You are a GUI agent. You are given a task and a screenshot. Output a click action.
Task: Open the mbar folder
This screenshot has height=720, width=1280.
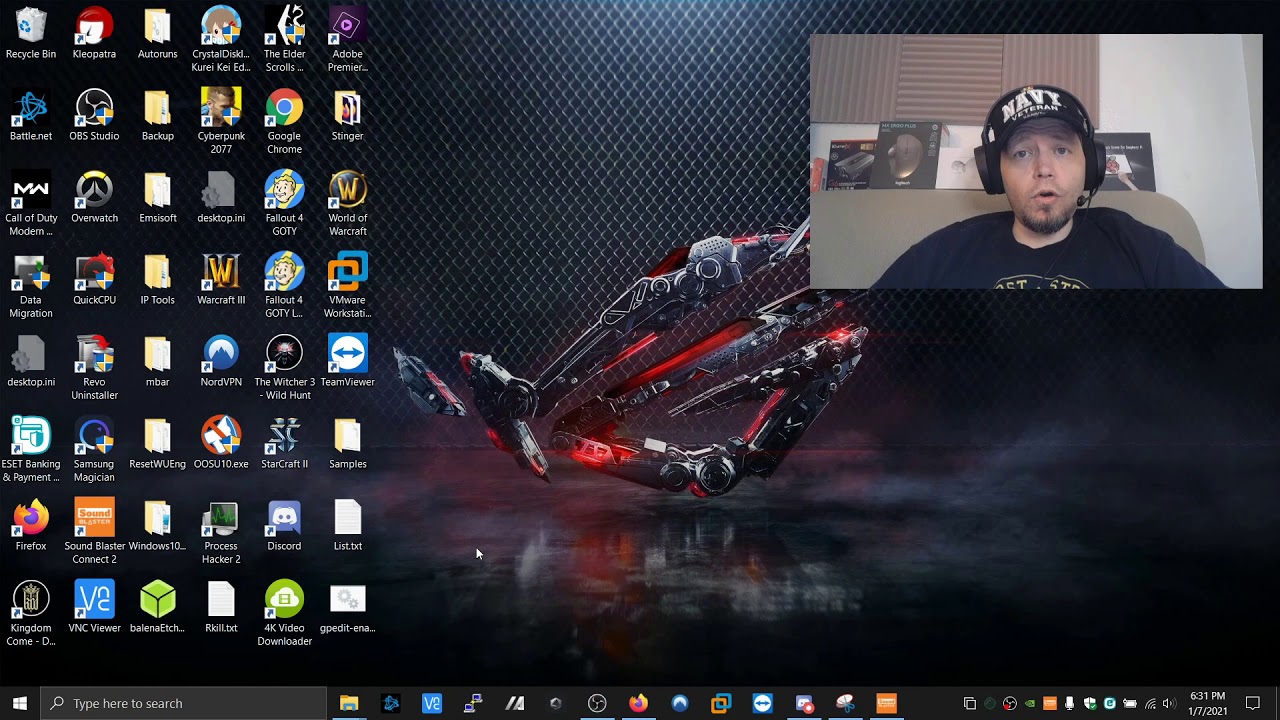[157, 362]
